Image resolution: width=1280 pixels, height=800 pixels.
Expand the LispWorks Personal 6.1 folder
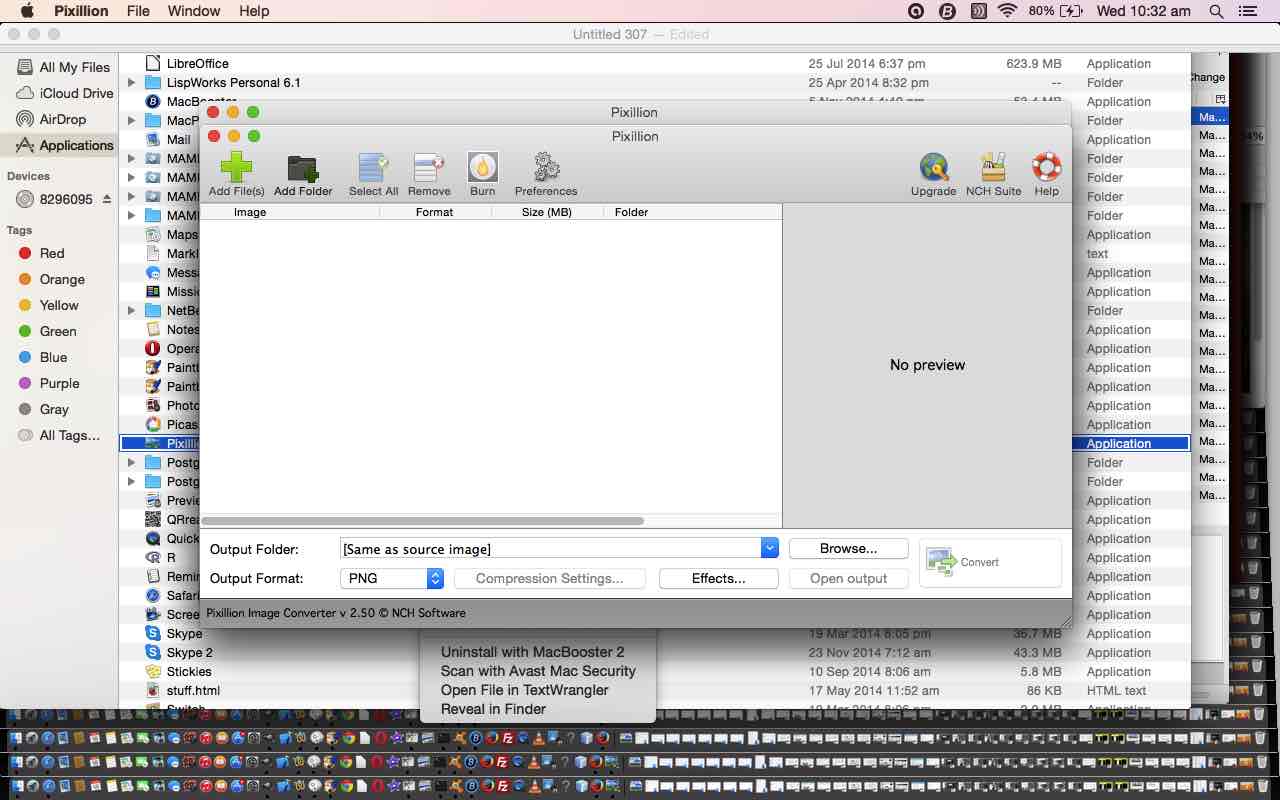click(x=131, y=83)
